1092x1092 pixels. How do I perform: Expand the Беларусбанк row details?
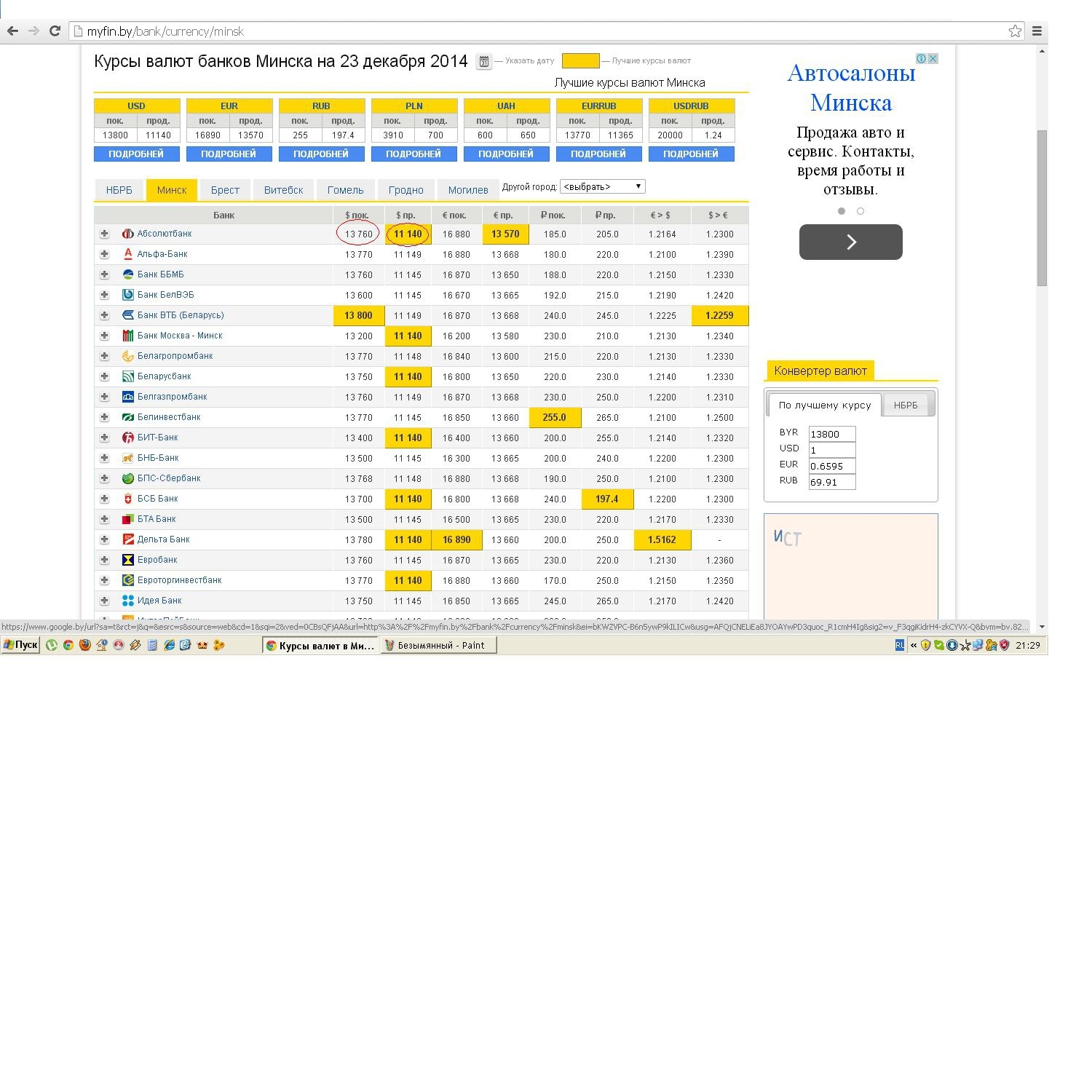point(104,376)
